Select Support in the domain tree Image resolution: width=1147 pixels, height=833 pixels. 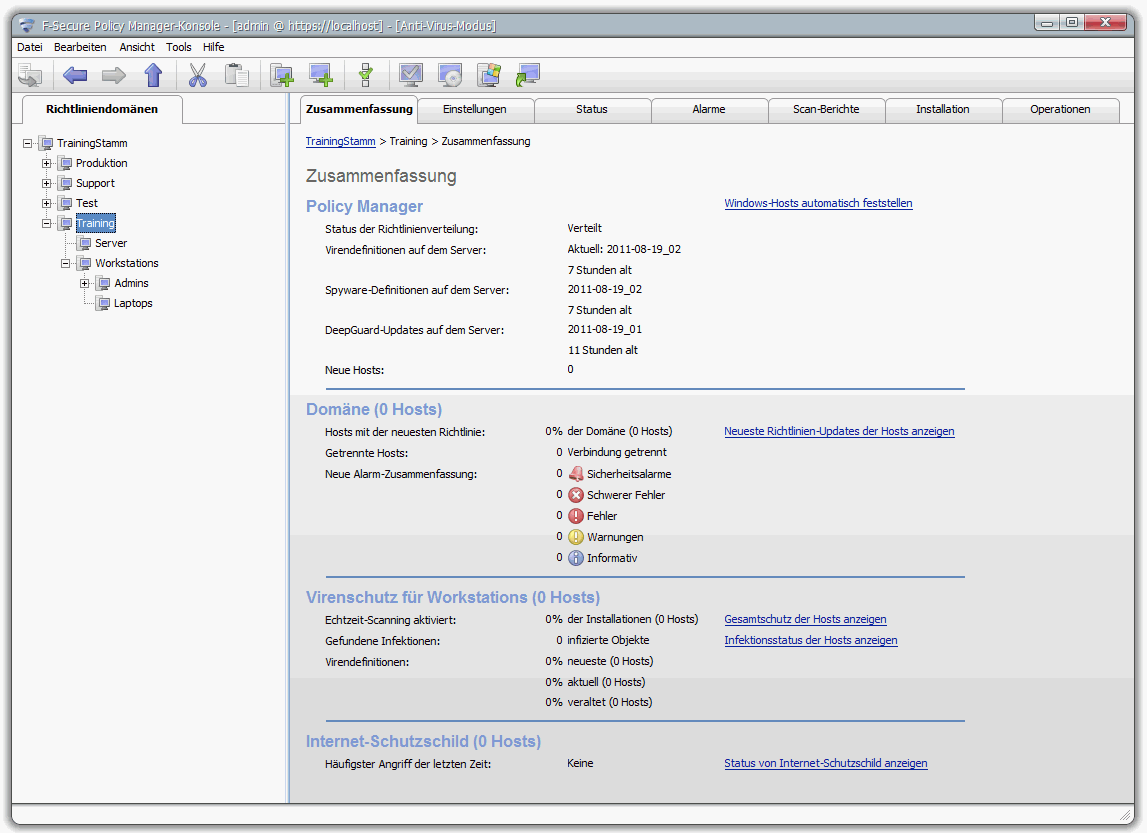[x=95, y=184]
